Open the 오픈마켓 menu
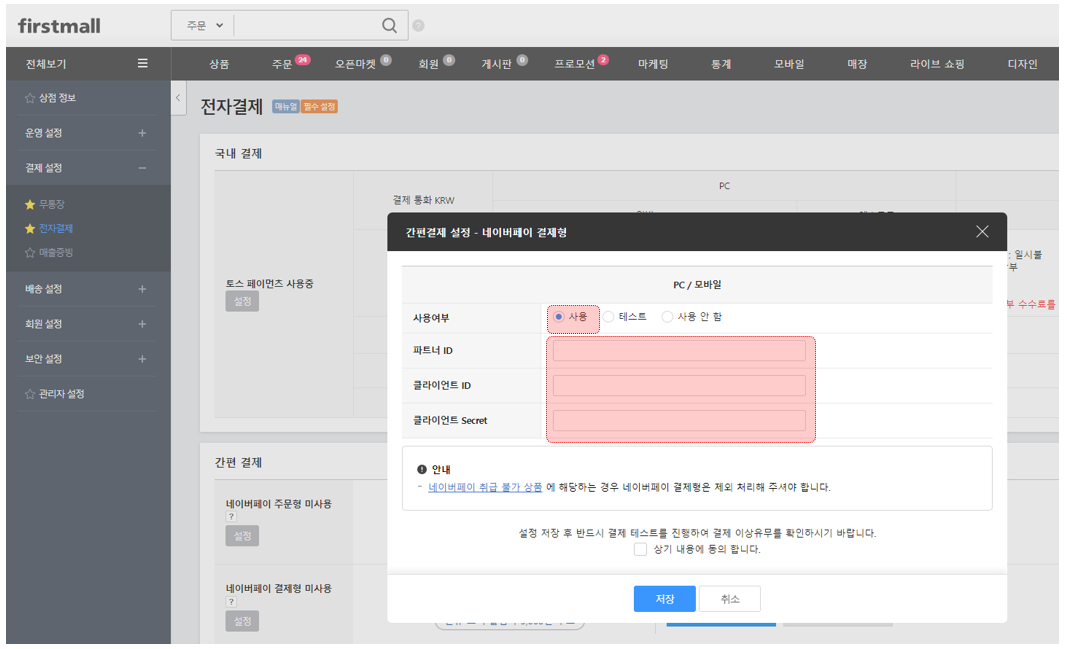The image size is (1067, 649). 355,64
